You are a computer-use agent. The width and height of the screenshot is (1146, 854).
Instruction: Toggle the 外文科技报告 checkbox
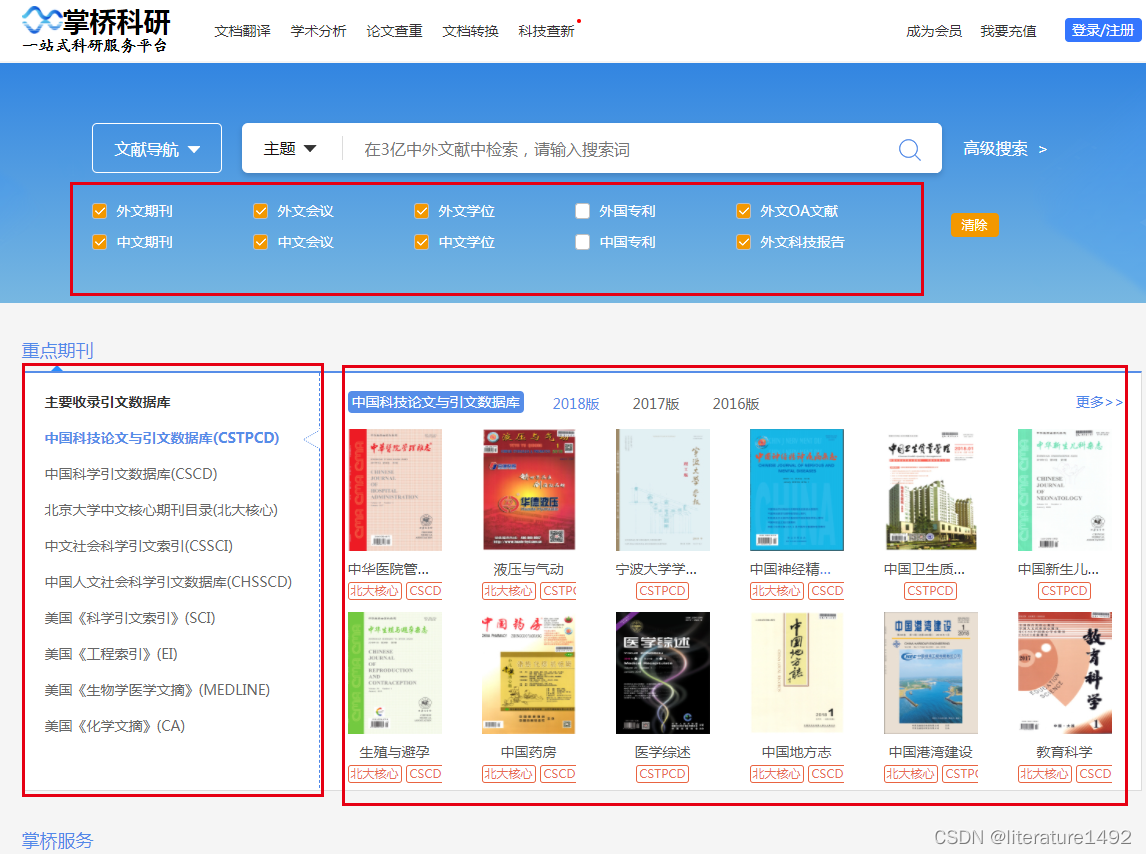[743, 242]
